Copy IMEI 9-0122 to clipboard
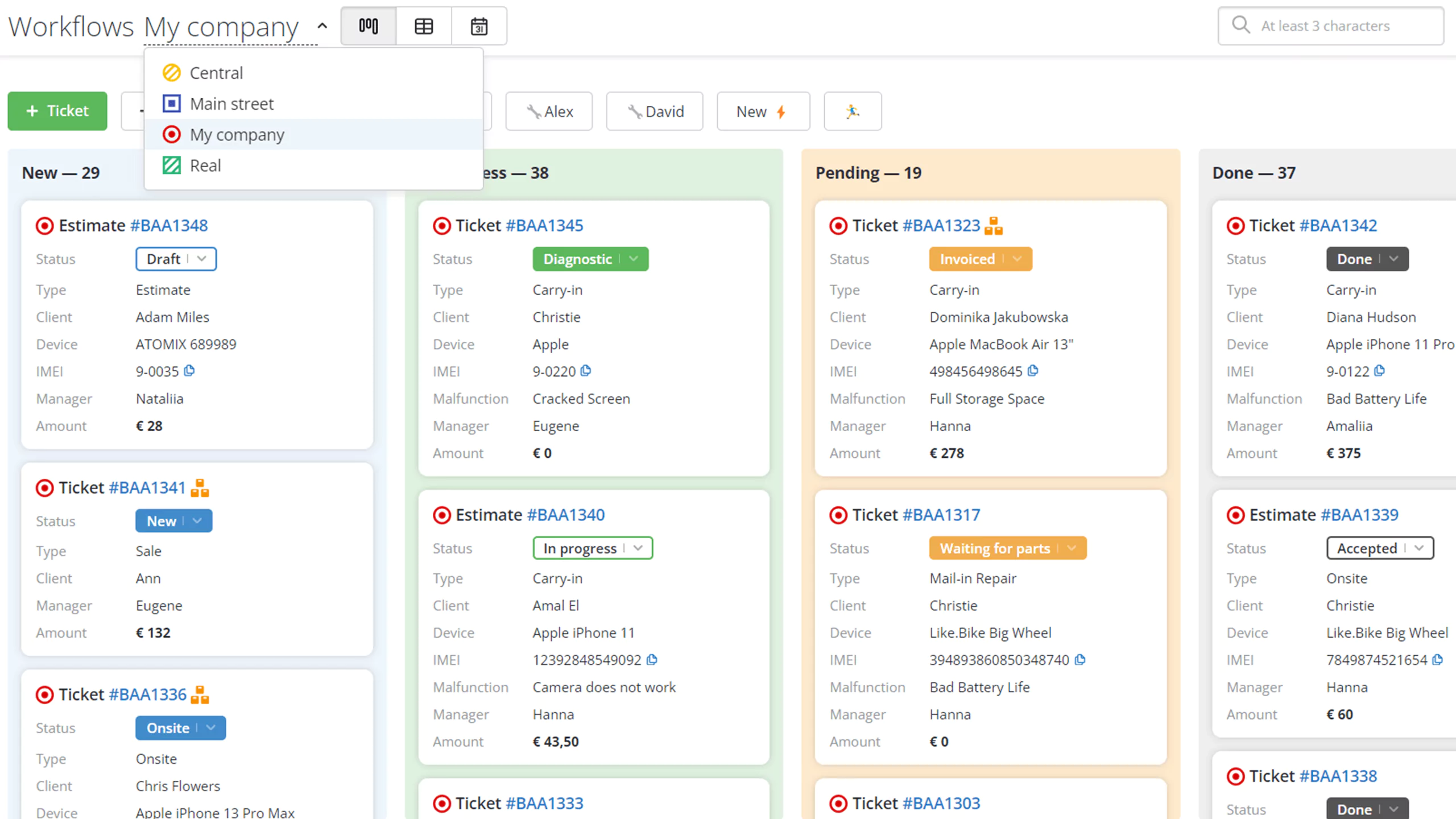 click(1379, 371)
